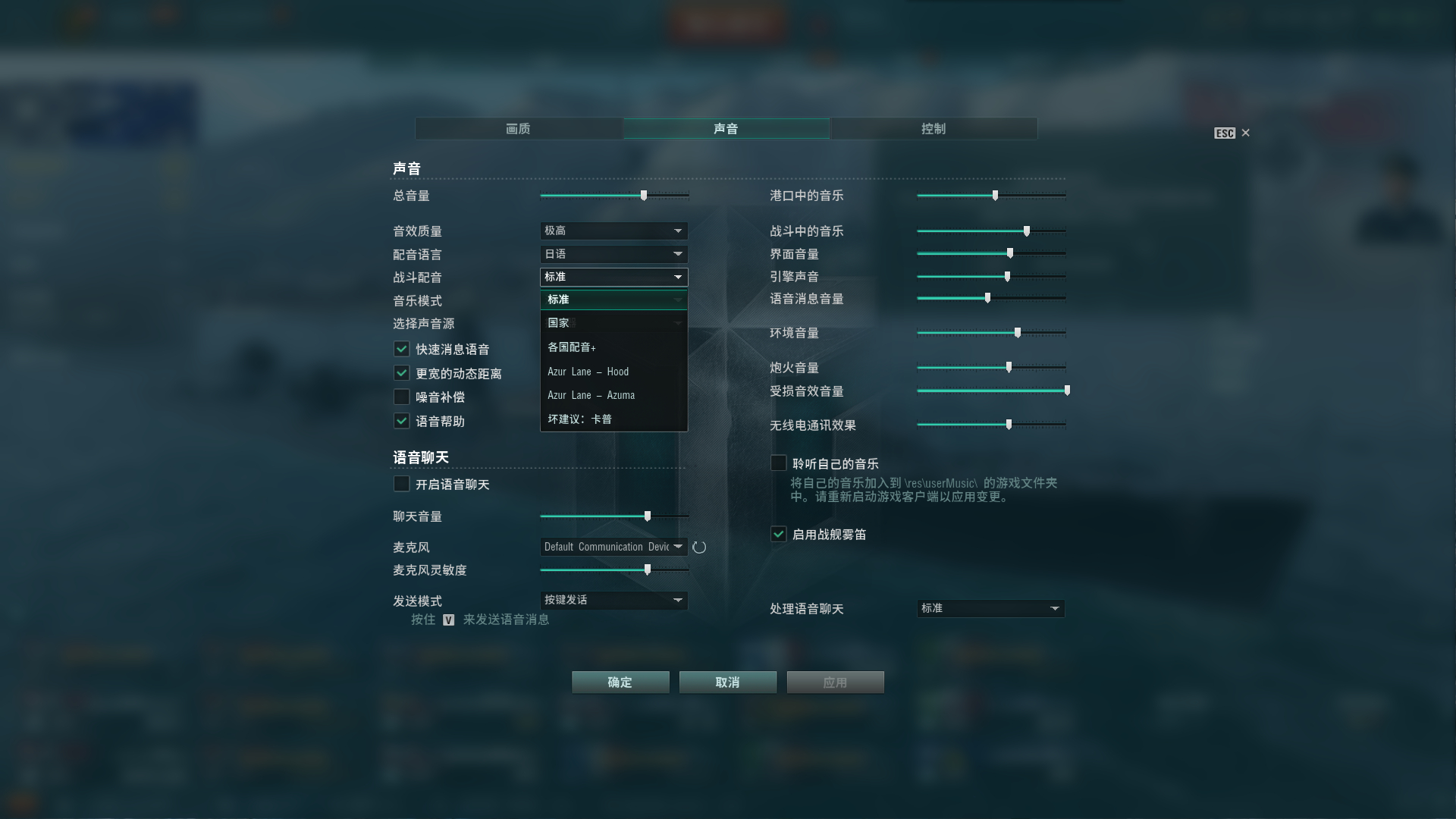The height and width of the screenshot is (819, 1456).
Task: Click the 受损音效音量 slider handle
Action: [x=1067, y=391]
